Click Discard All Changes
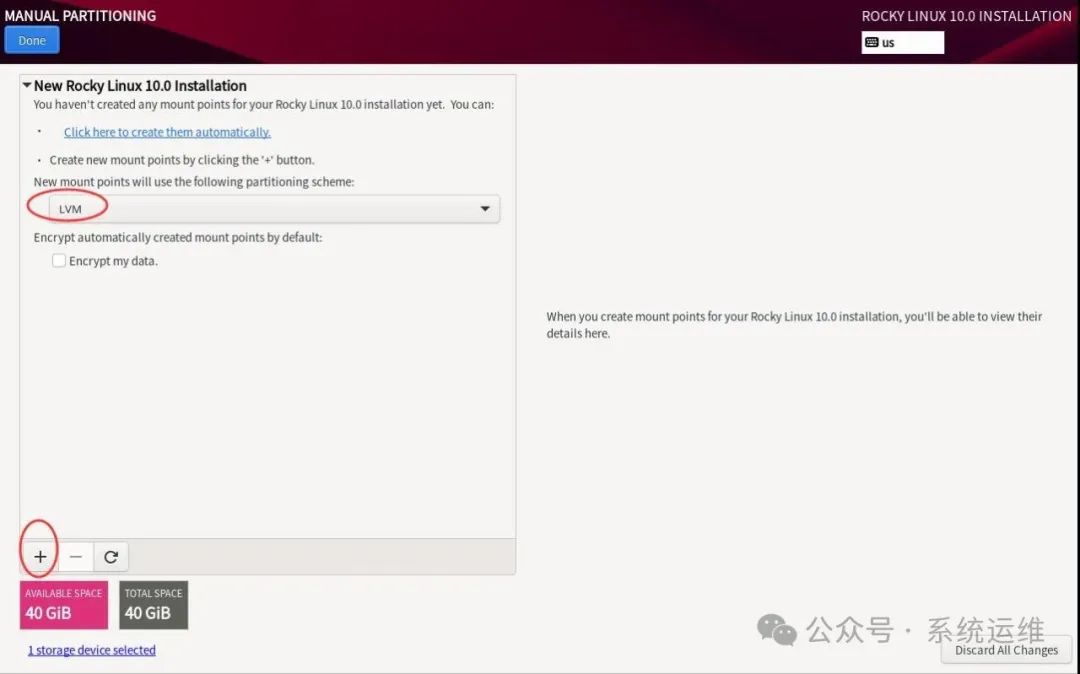 point(1006,650)
